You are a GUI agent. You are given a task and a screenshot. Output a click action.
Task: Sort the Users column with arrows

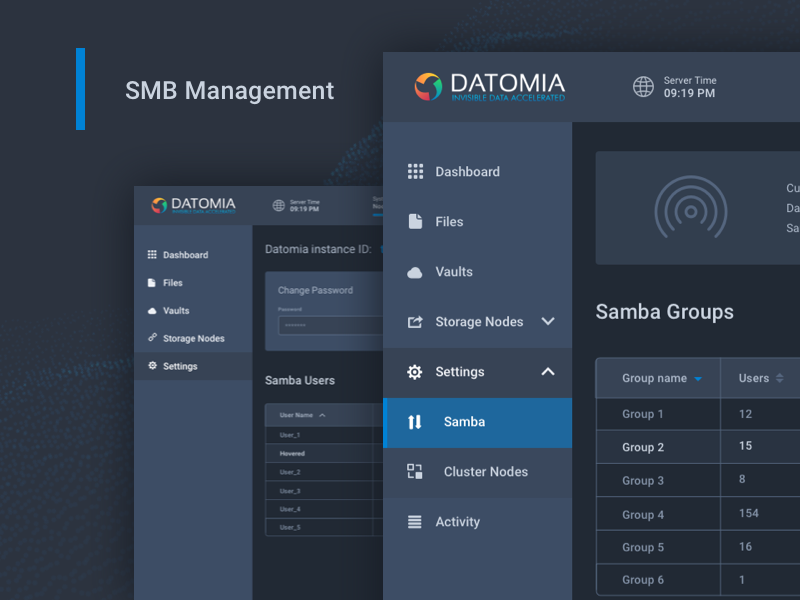[x=779, y=378]
